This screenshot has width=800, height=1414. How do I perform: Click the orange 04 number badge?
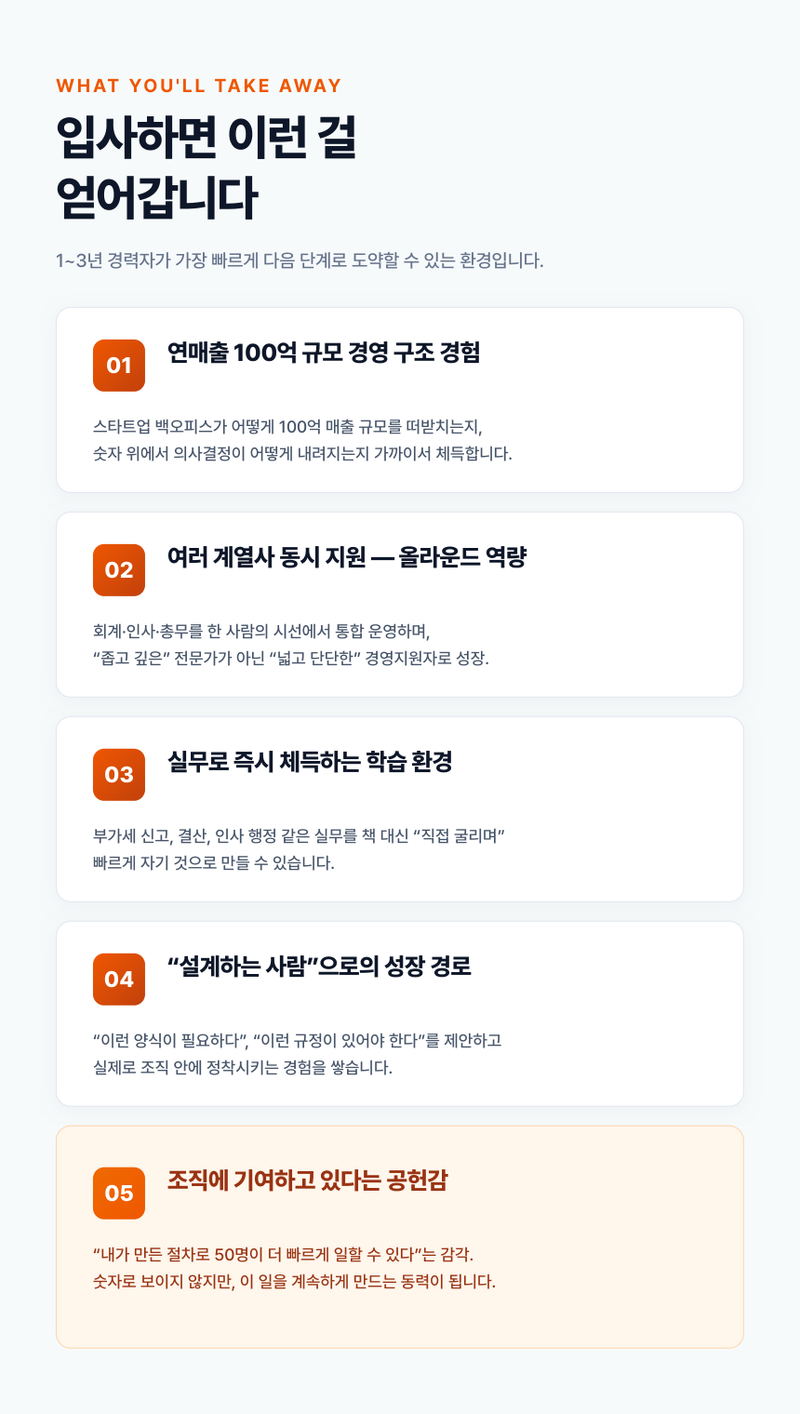click(119, 979)
